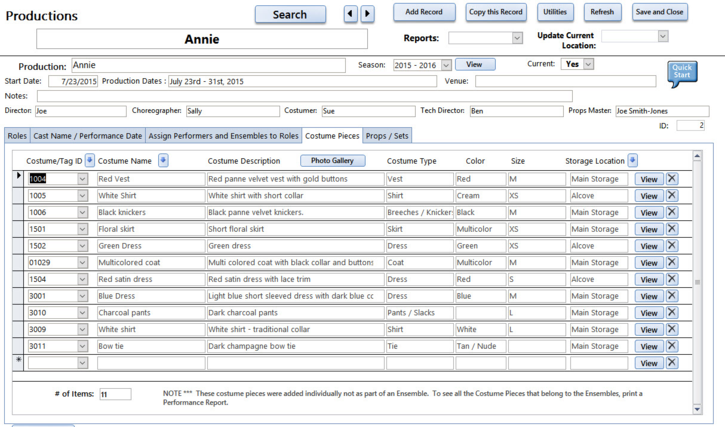Viewport: 725px width, 427px height.
Task: Click the X on the blank new row
Action: point(672,363)
